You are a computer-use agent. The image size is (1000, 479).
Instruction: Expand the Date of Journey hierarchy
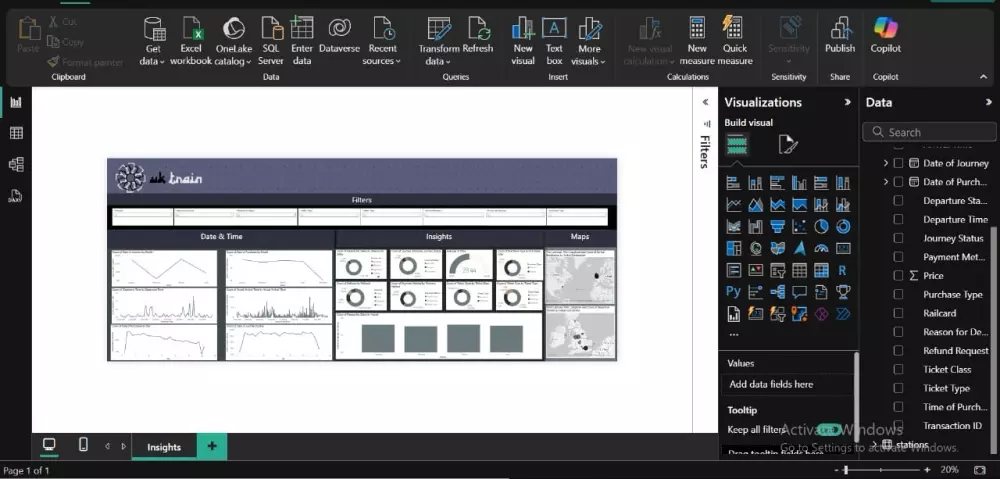tap(886, 163)
